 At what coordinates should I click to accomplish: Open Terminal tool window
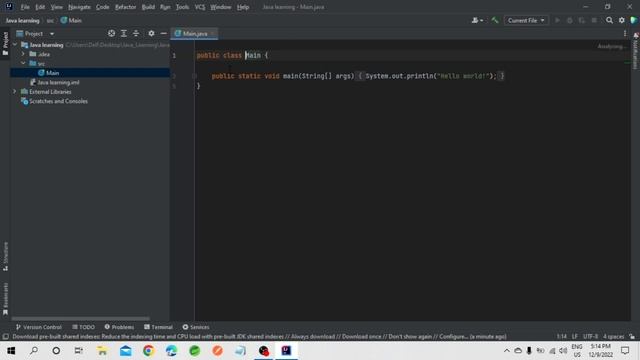click(158, 327)
